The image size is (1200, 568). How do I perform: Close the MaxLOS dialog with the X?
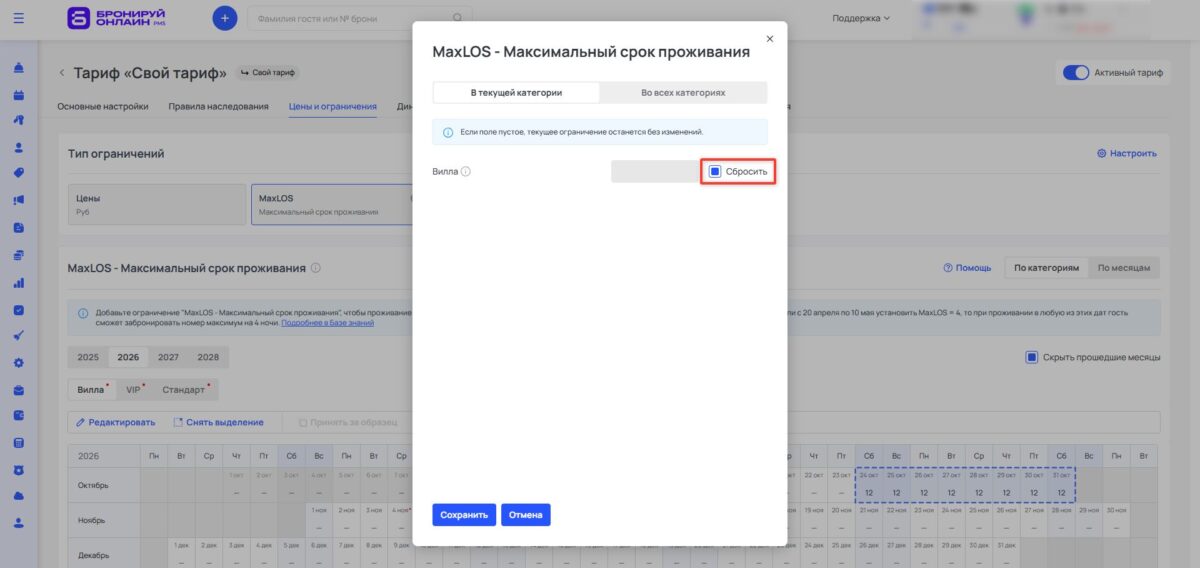tap(769, 38)
